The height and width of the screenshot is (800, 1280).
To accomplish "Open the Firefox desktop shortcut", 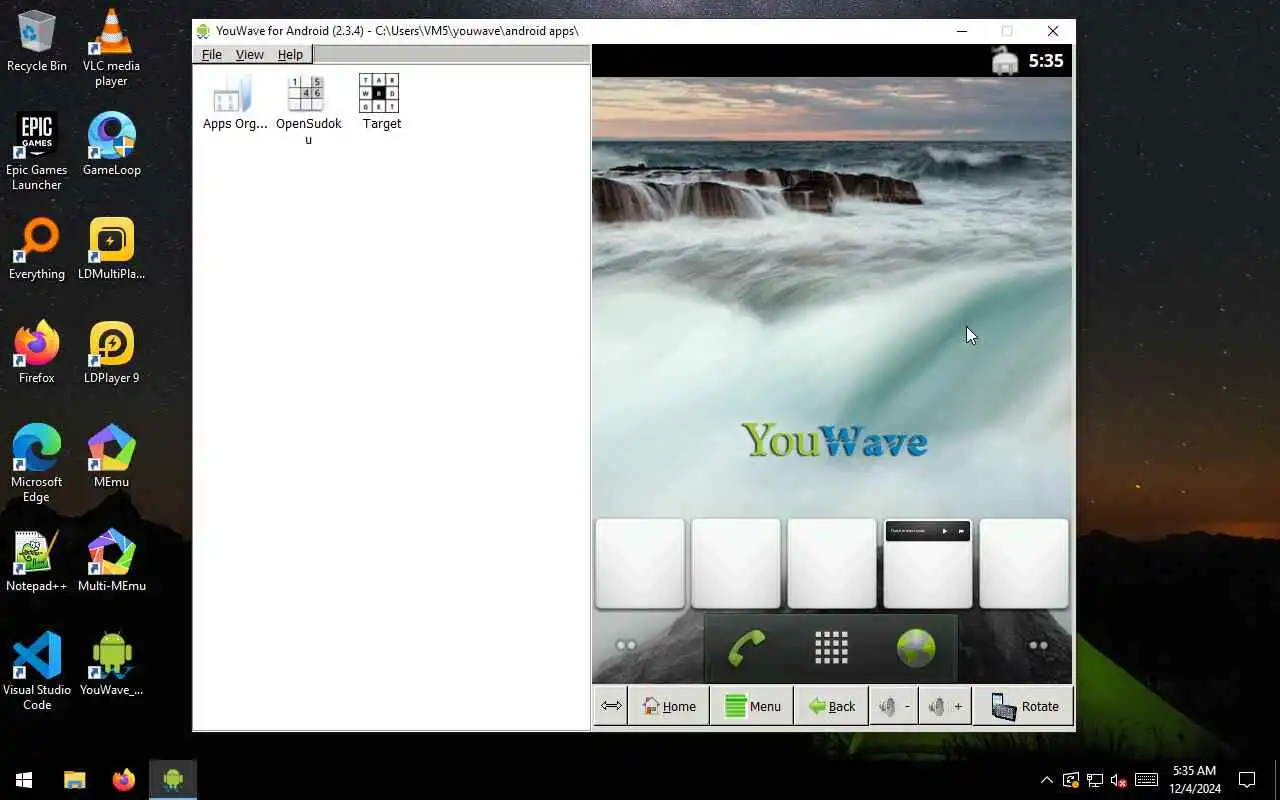I will (37, 352).
